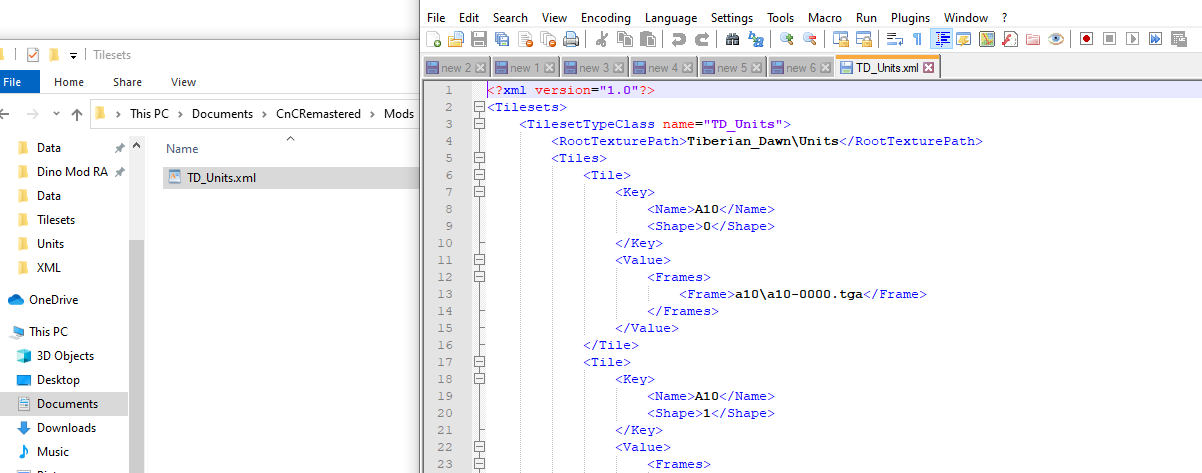
Task: Collapse the Key fold at line 7
Action: click(478, 192)
